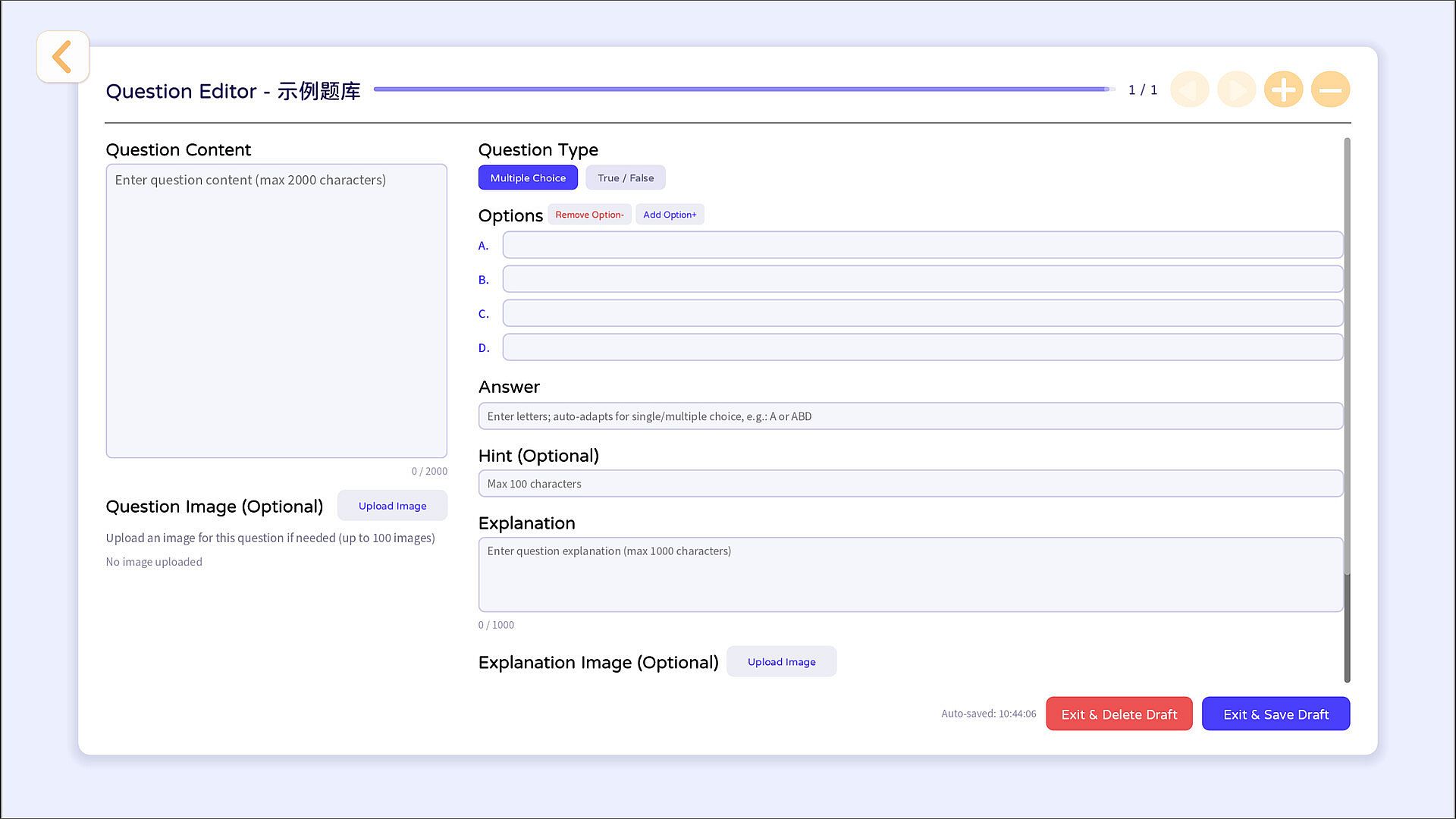Click the Explanation text area
Screen dimensions: 1456x819
[x=911, y=575]
